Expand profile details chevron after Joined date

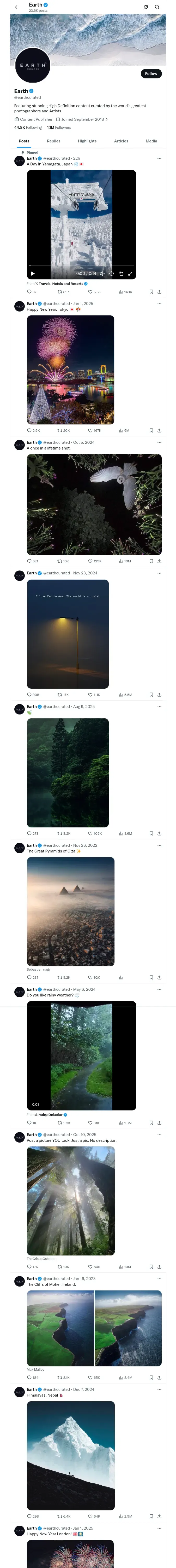(107, 119)
